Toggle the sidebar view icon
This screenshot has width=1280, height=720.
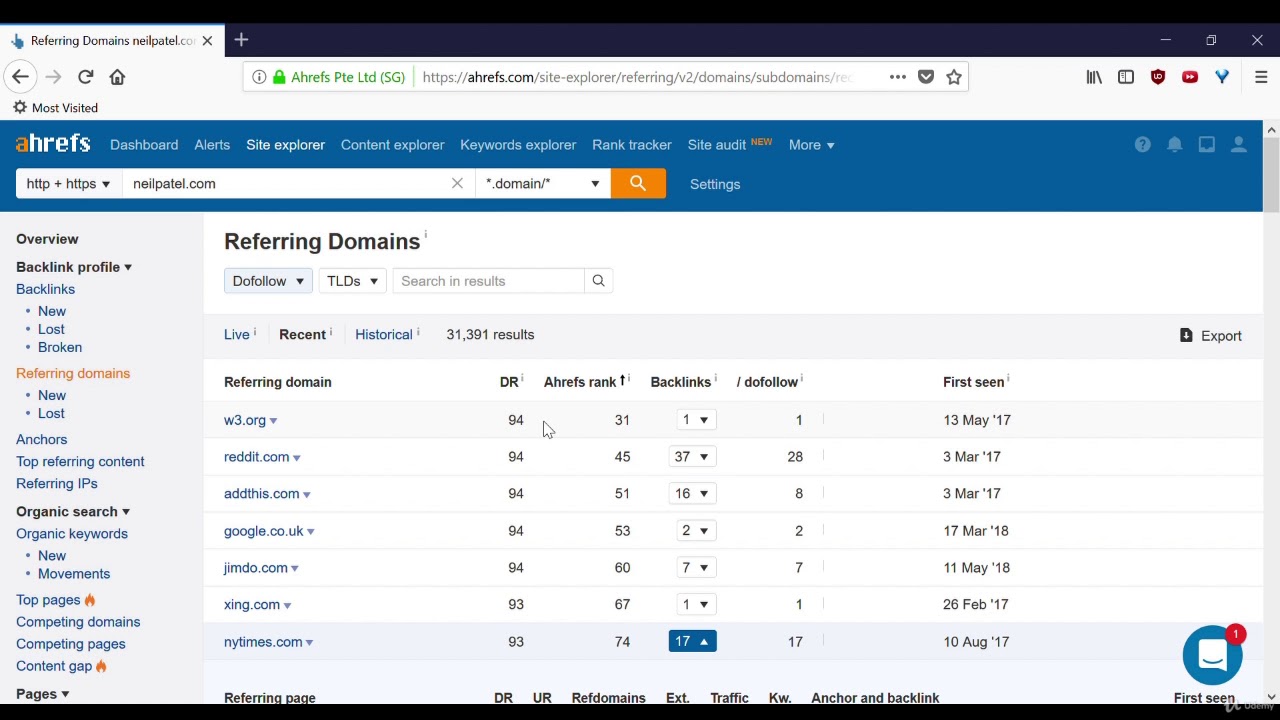coord(1126,77)
